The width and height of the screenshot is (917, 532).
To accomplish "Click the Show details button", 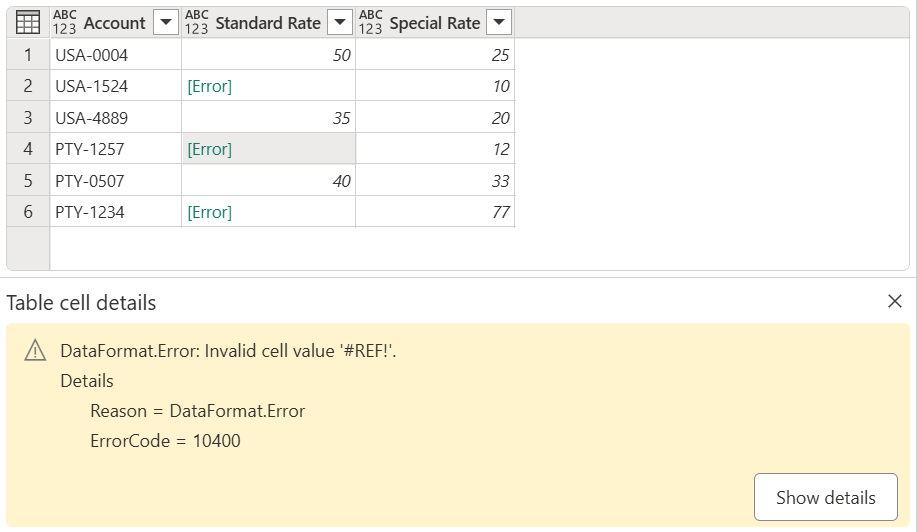I will pyautogui.click(x=825, y=497).
